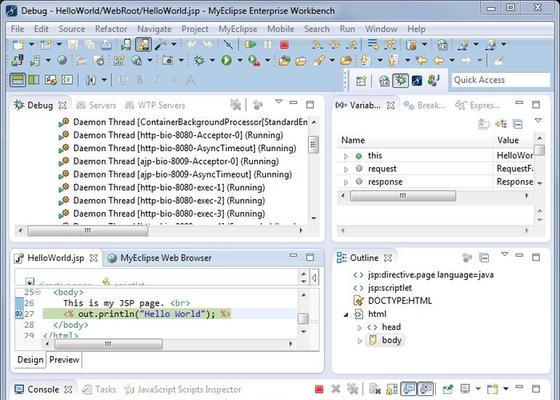Click the Collapse All icon in Variables view

517,124
